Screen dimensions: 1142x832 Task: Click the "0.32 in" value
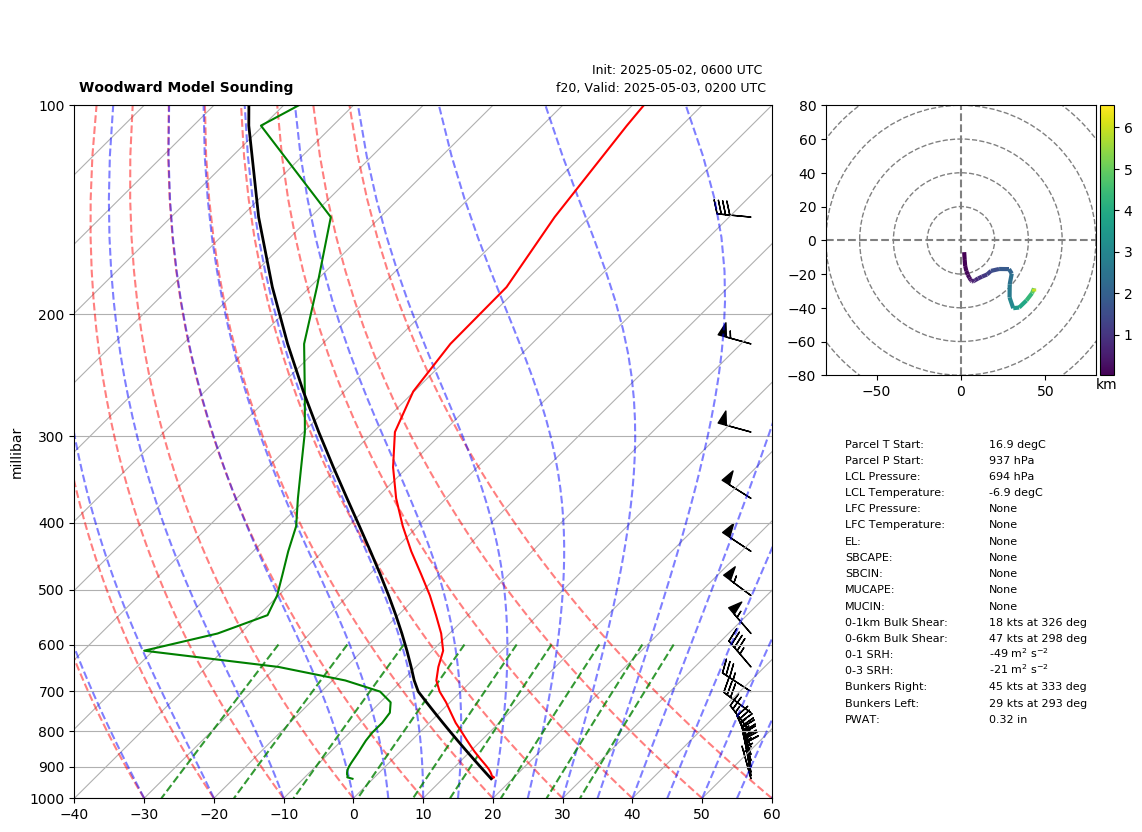[1007, 719]
